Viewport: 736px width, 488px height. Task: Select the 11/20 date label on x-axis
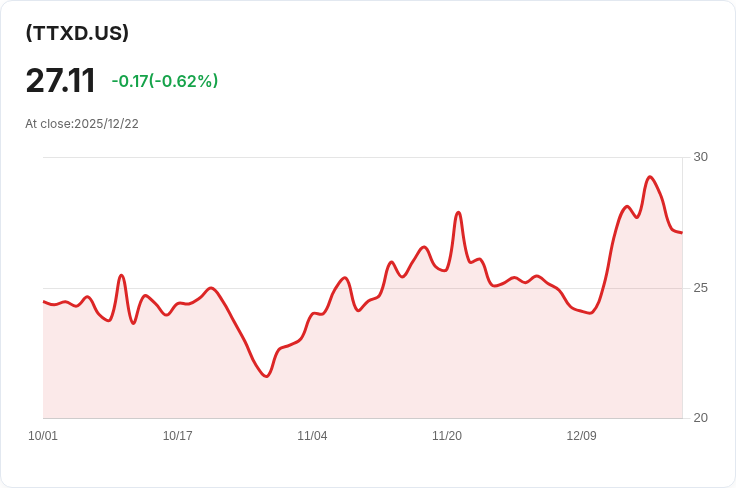coord(447,436)
